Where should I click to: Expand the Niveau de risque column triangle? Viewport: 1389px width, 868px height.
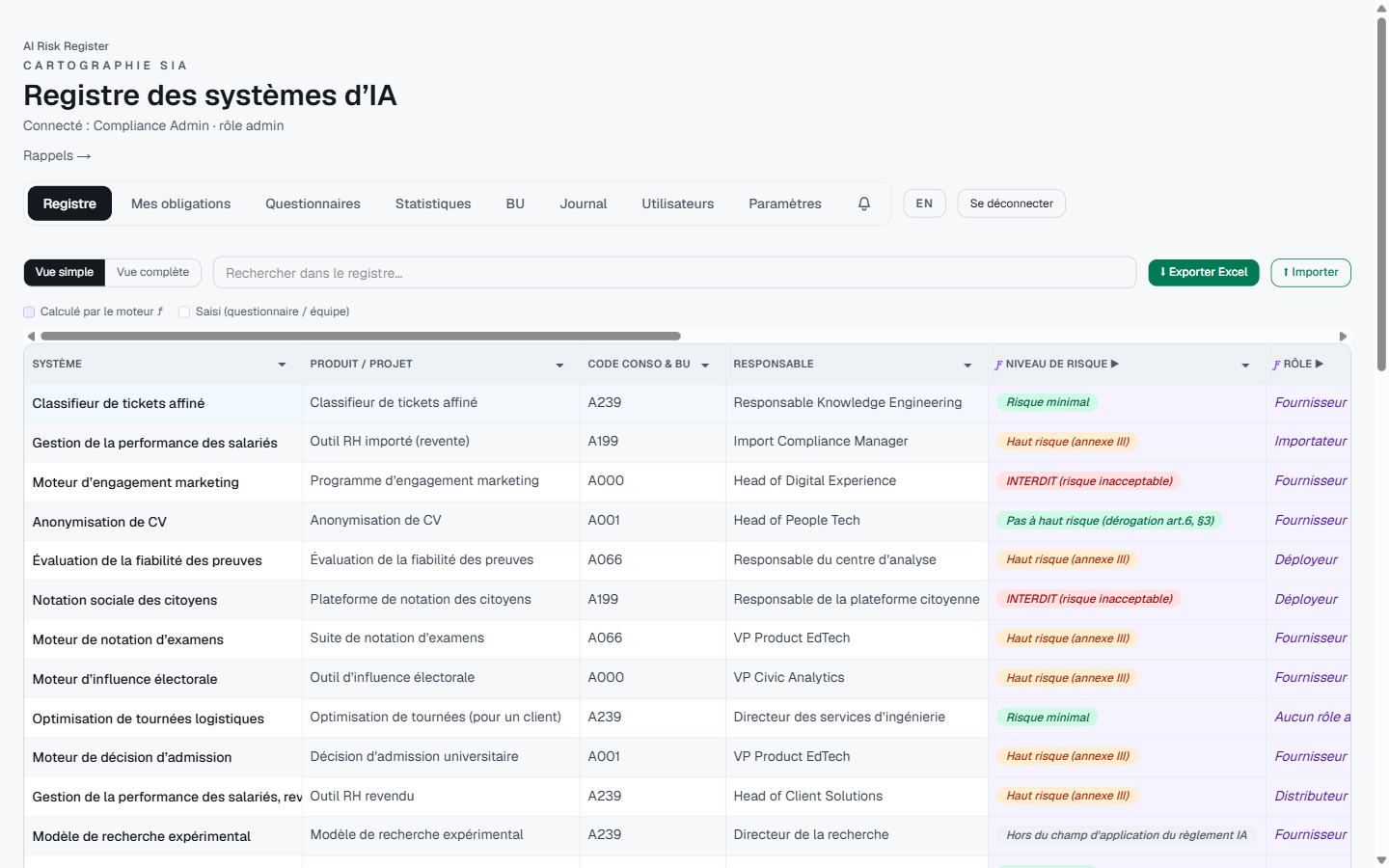(1115, 364)
